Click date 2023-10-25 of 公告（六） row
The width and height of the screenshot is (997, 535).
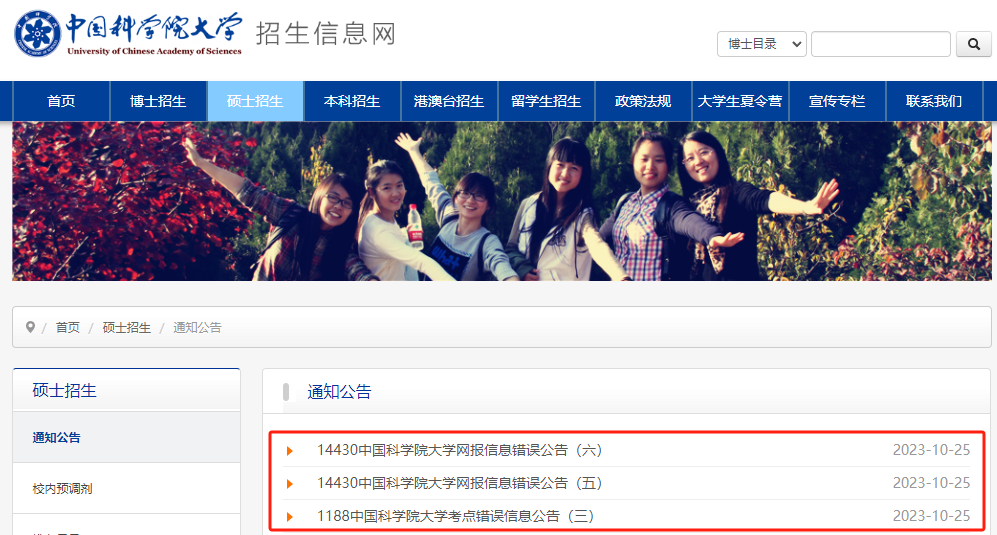tap(932, 450)
